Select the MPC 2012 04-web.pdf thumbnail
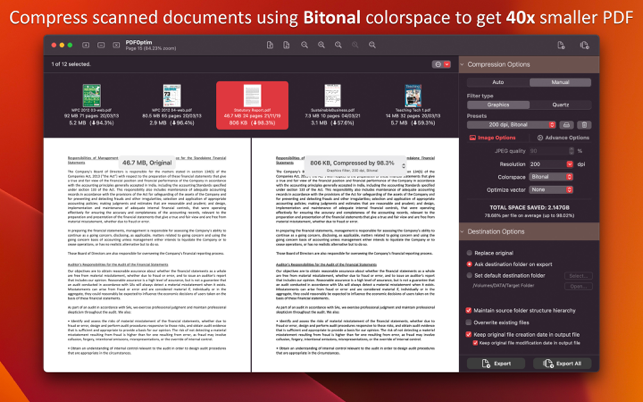This screenshot has width=643, height=402. (172, 105)
